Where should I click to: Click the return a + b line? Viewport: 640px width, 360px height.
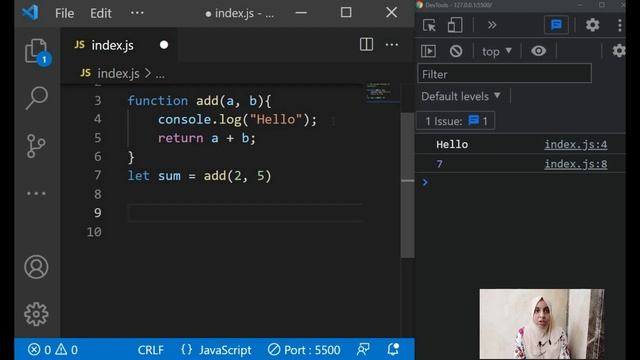(207, 138)
